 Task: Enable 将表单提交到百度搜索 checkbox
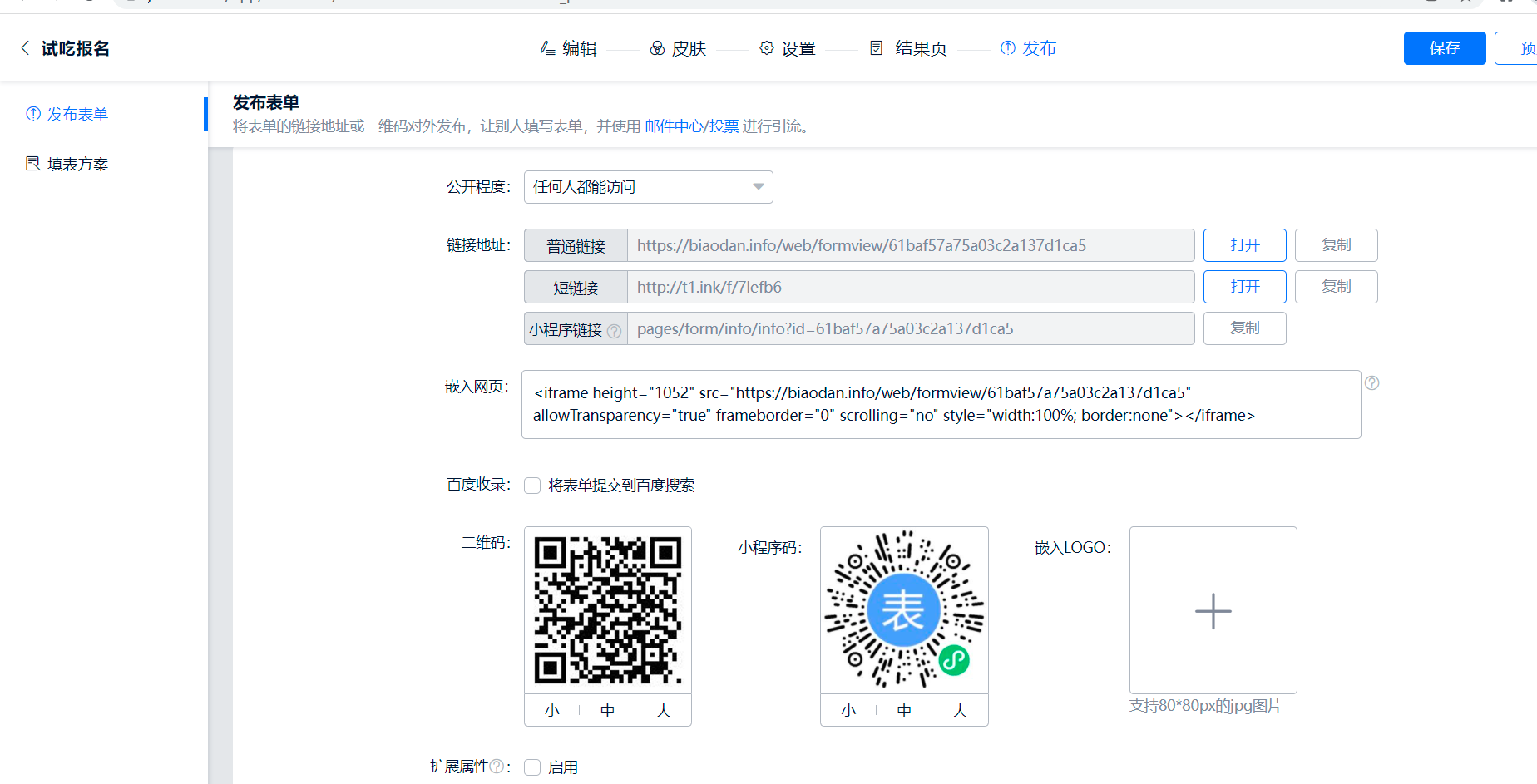532,486
